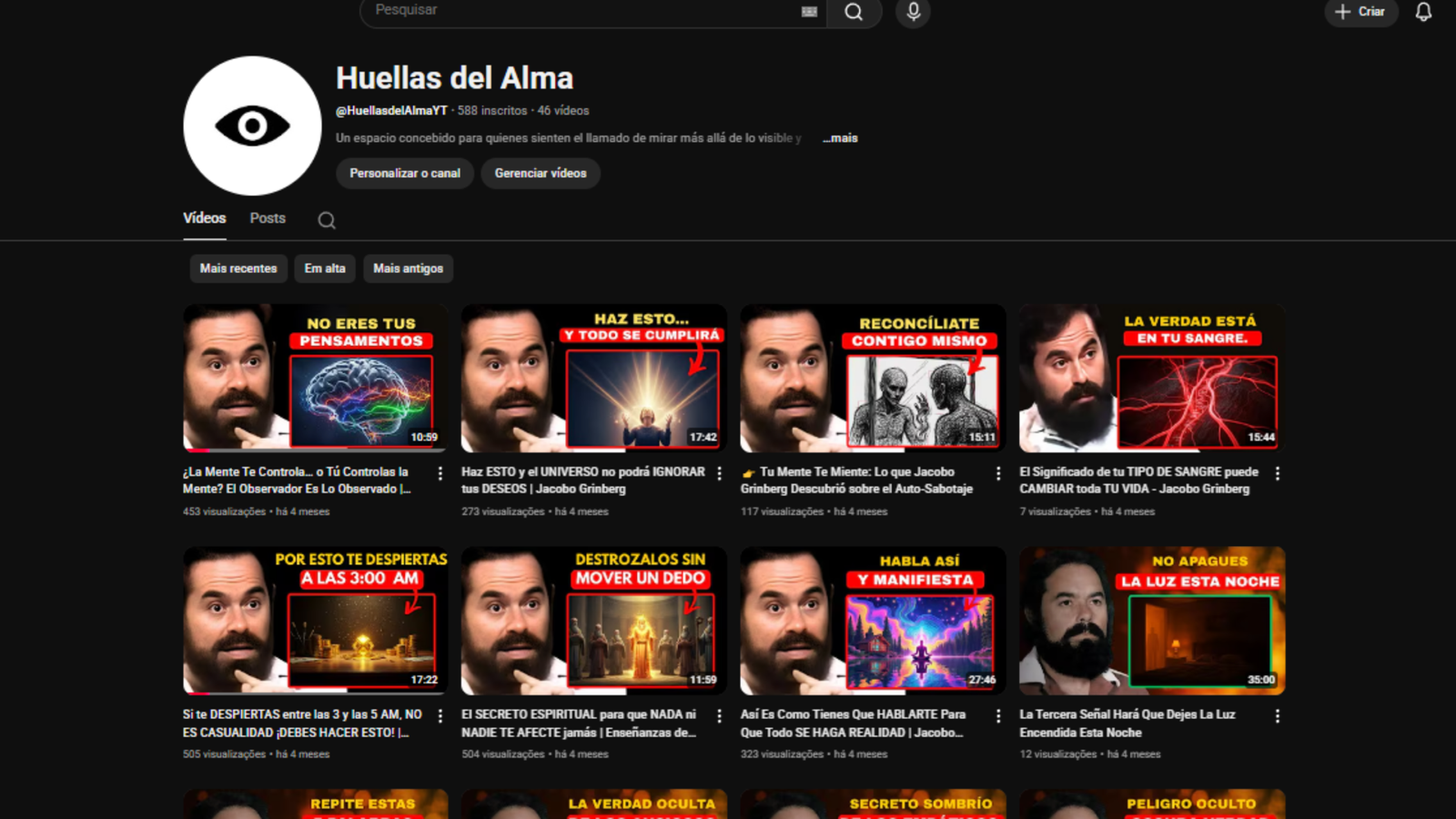Open title 'Así Es Como Tienes Que HABLARTE'

click(854, 723)
